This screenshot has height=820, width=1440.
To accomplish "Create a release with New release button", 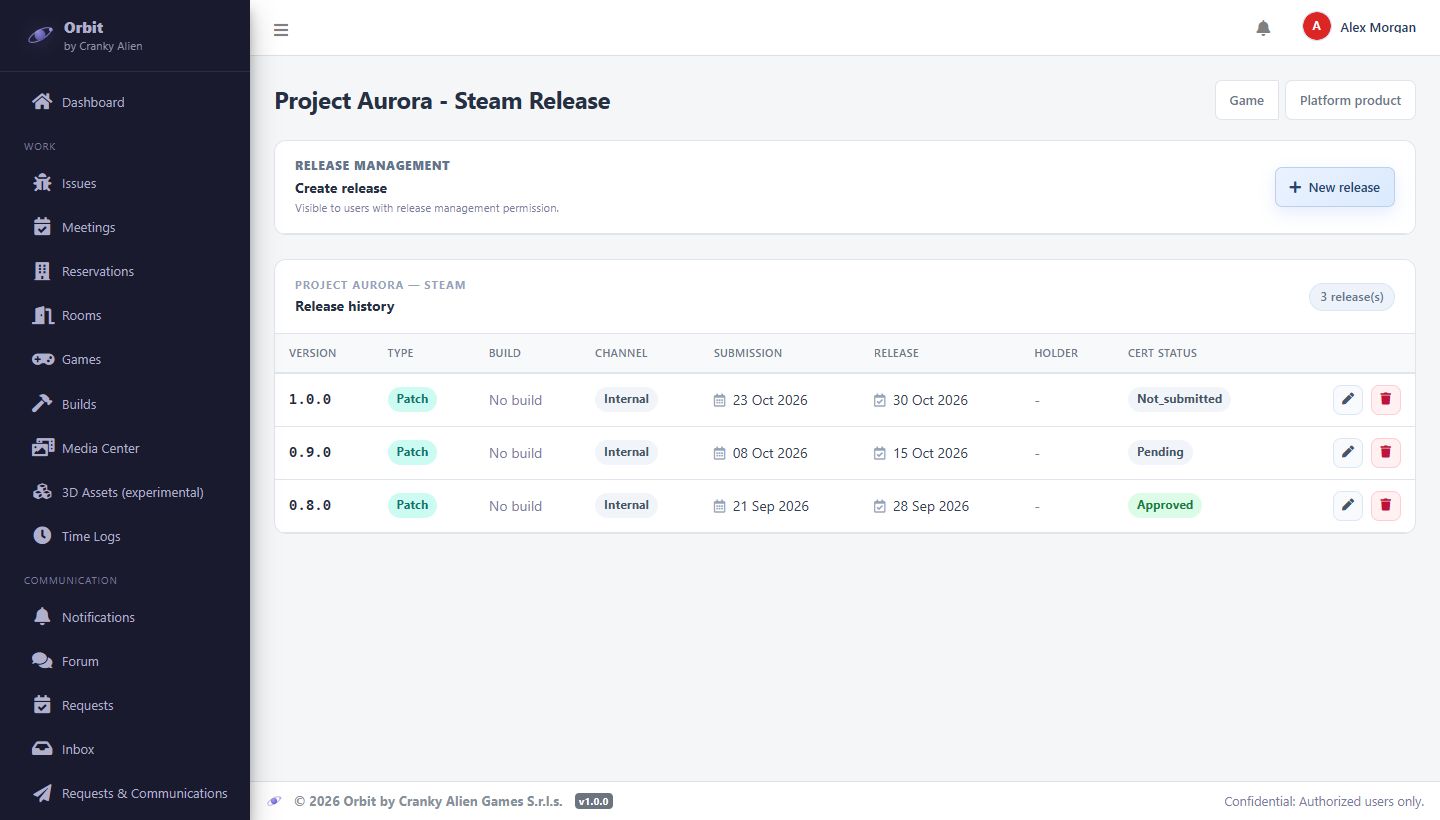I will coord(1334,187).
